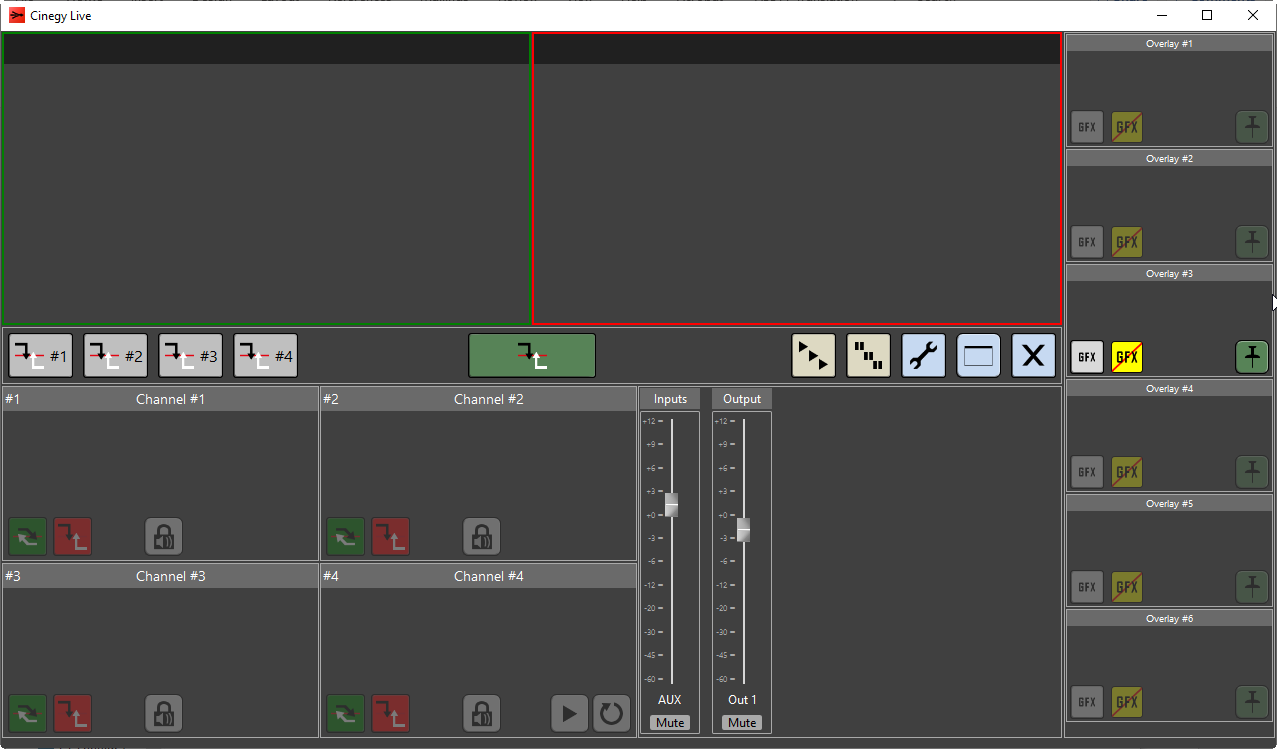This screenshot has height=749, width=1277.
Task: Click the GFX button in Overlay #4
Action: coord(1088,472)
